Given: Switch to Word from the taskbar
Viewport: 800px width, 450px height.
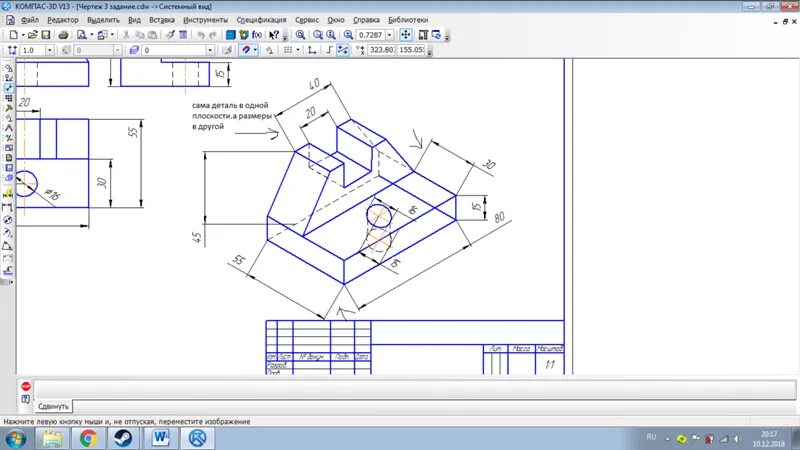Looking at the screenshot, I should 160,438.
